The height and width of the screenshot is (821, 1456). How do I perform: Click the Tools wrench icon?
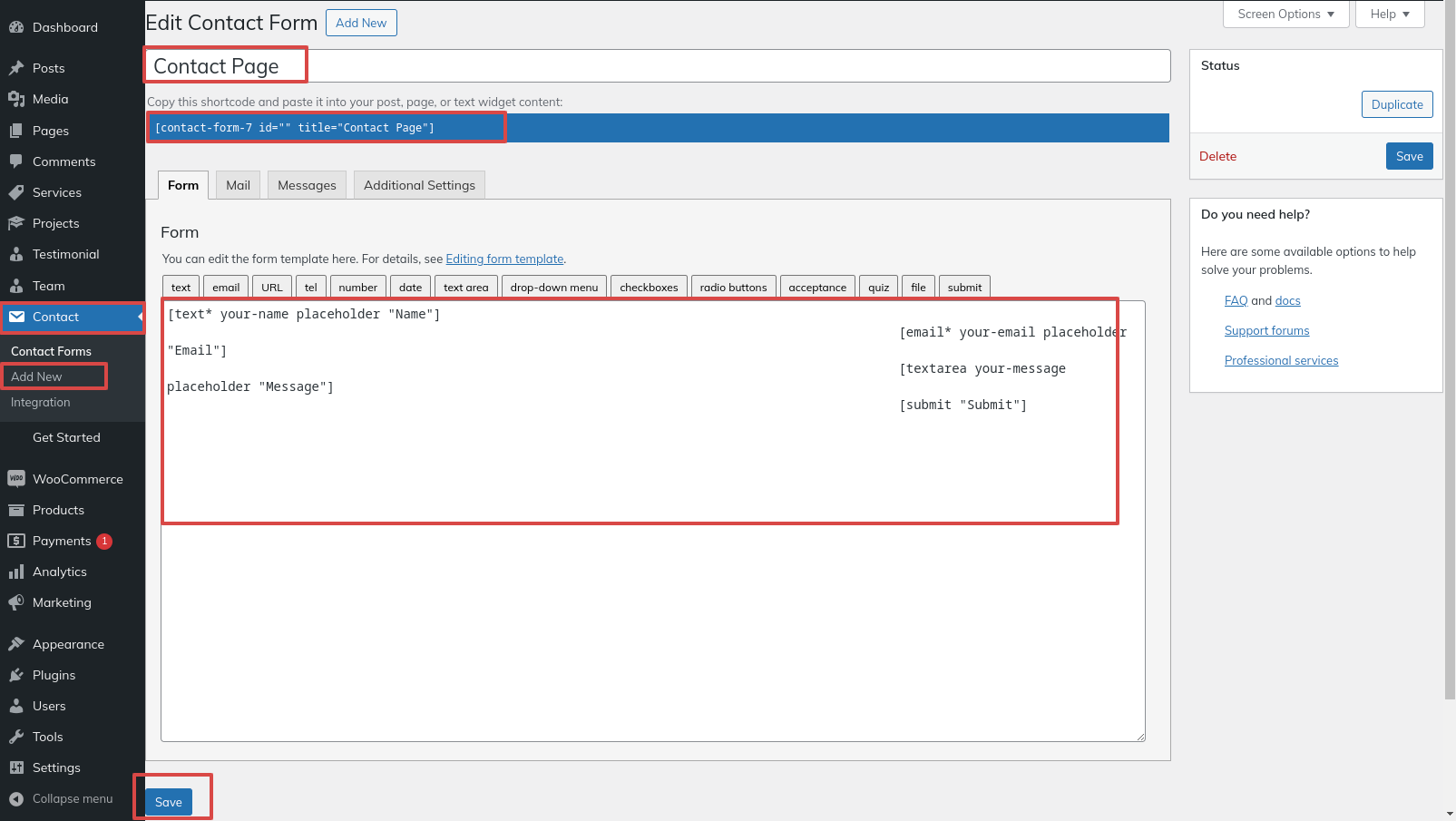[x=16, y=737]
